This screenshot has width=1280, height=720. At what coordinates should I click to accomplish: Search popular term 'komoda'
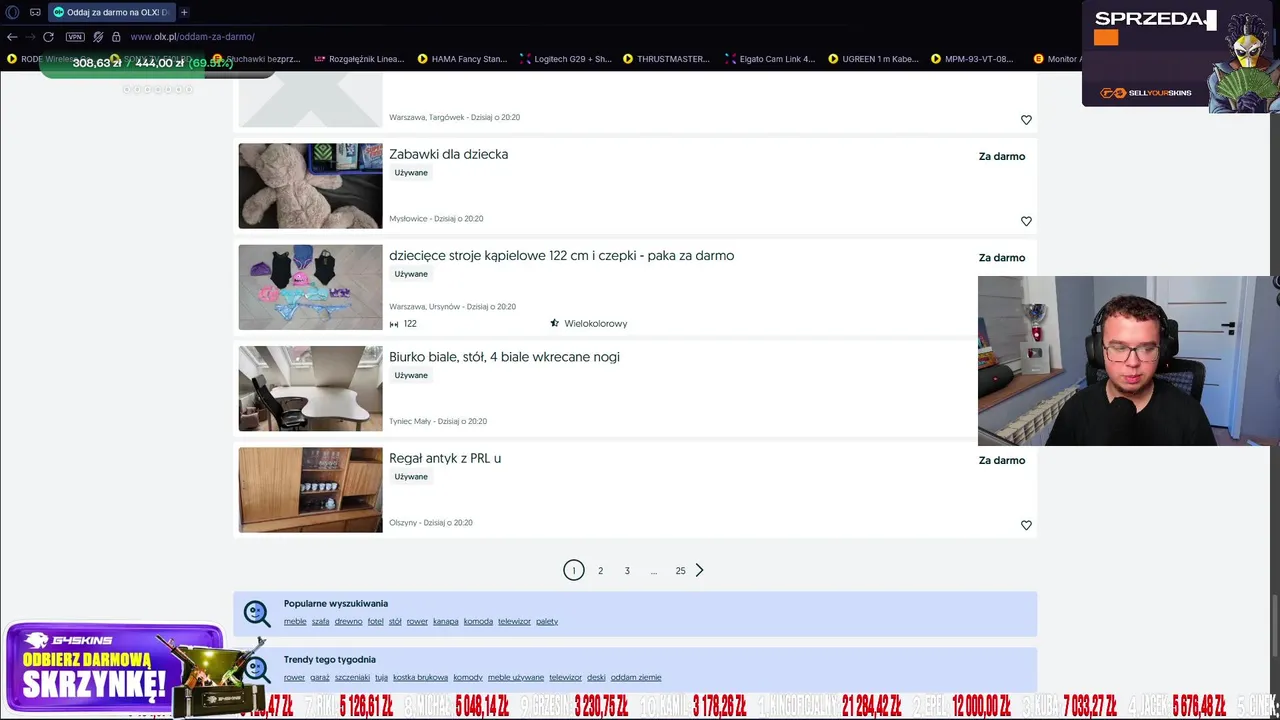click(478, 621)
